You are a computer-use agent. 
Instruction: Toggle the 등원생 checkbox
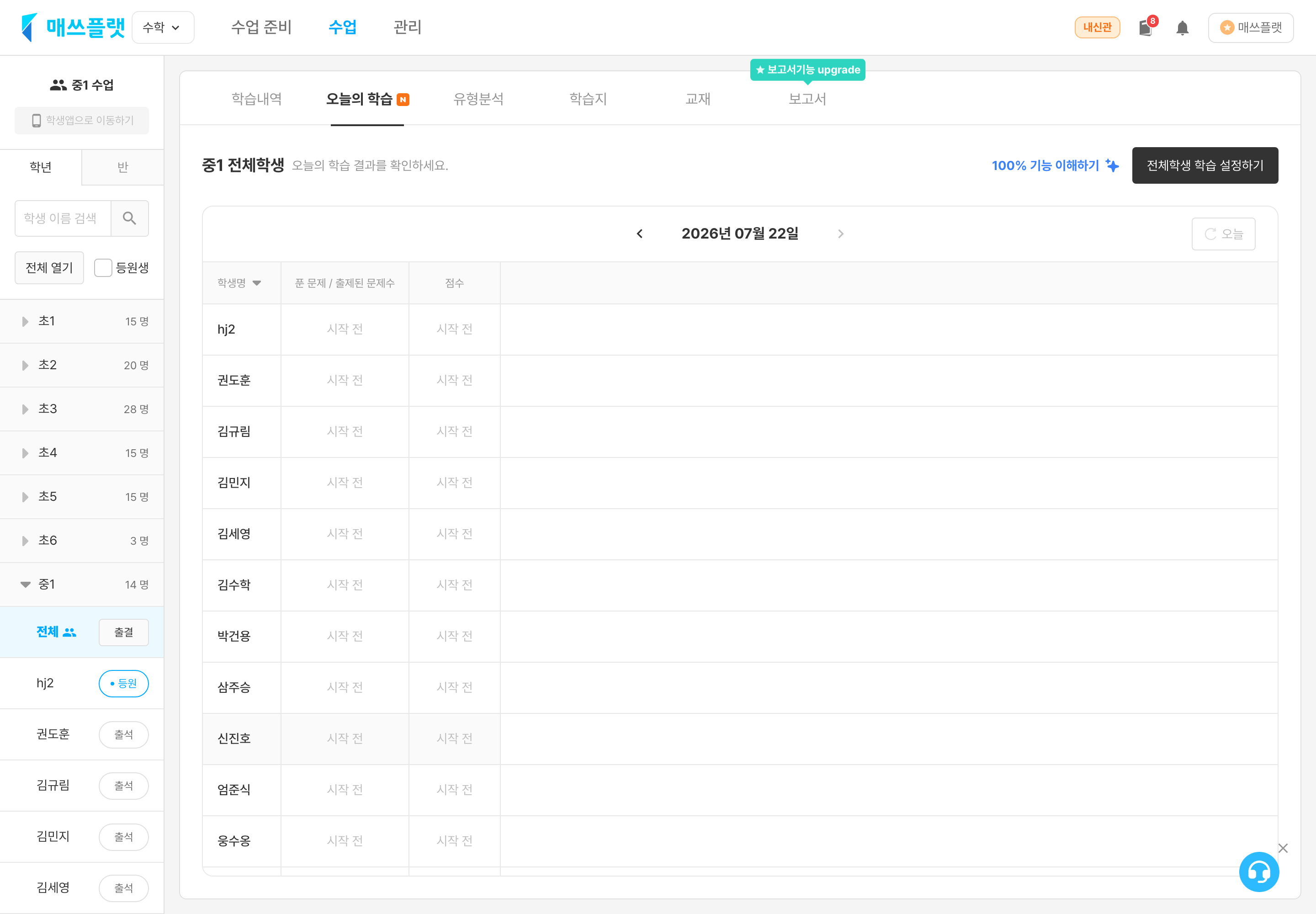[103, 267]
